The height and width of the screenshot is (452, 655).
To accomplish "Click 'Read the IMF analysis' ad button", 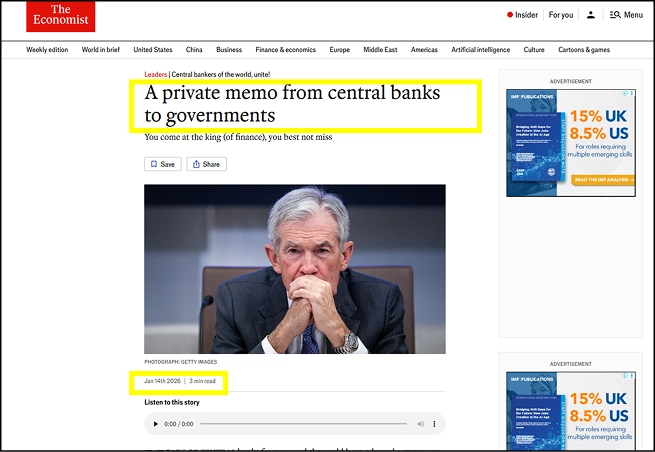I will click(x=603, y=180).
